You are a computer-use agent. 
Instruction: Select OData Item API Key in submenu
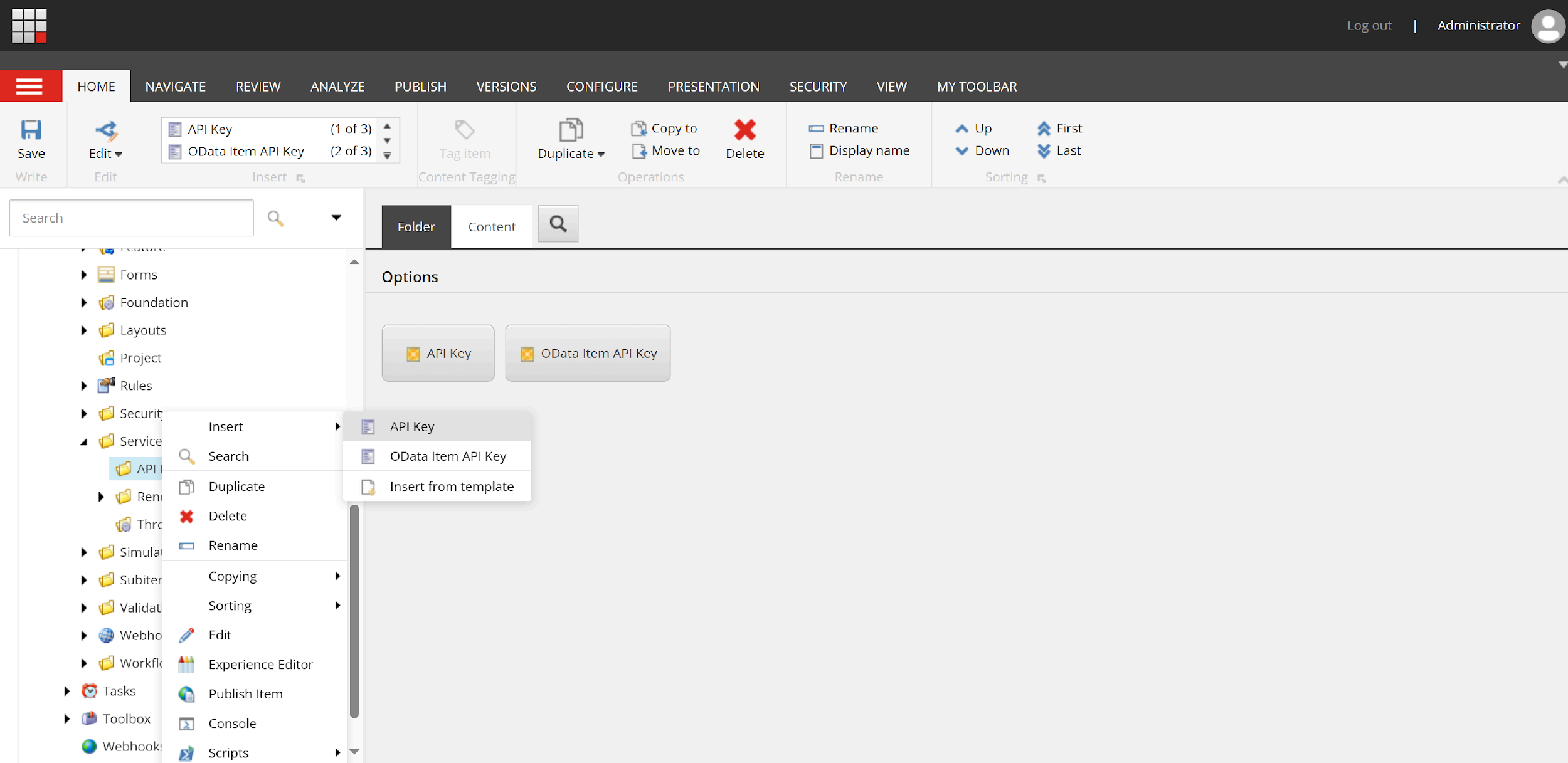[437, 456]
